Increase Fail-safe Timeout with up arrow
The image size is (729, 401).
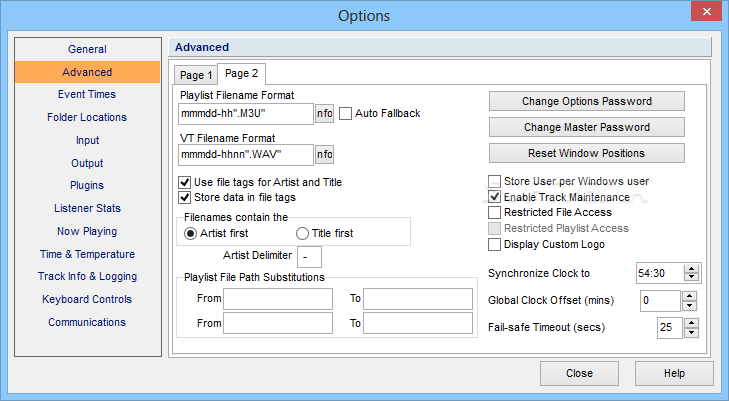(x=692, y=323)
